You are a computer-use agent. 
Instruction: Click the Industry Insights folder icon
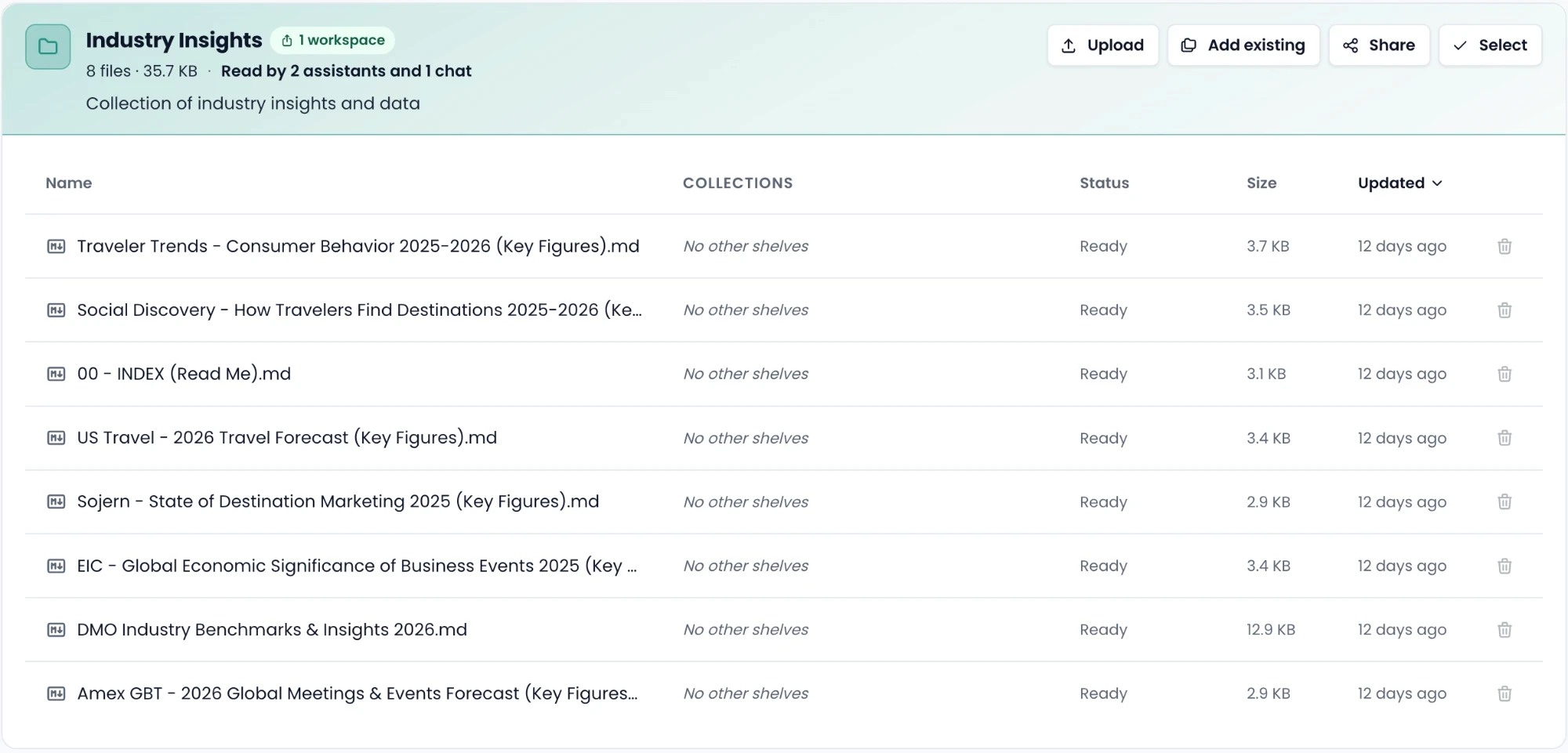point(48,47)
